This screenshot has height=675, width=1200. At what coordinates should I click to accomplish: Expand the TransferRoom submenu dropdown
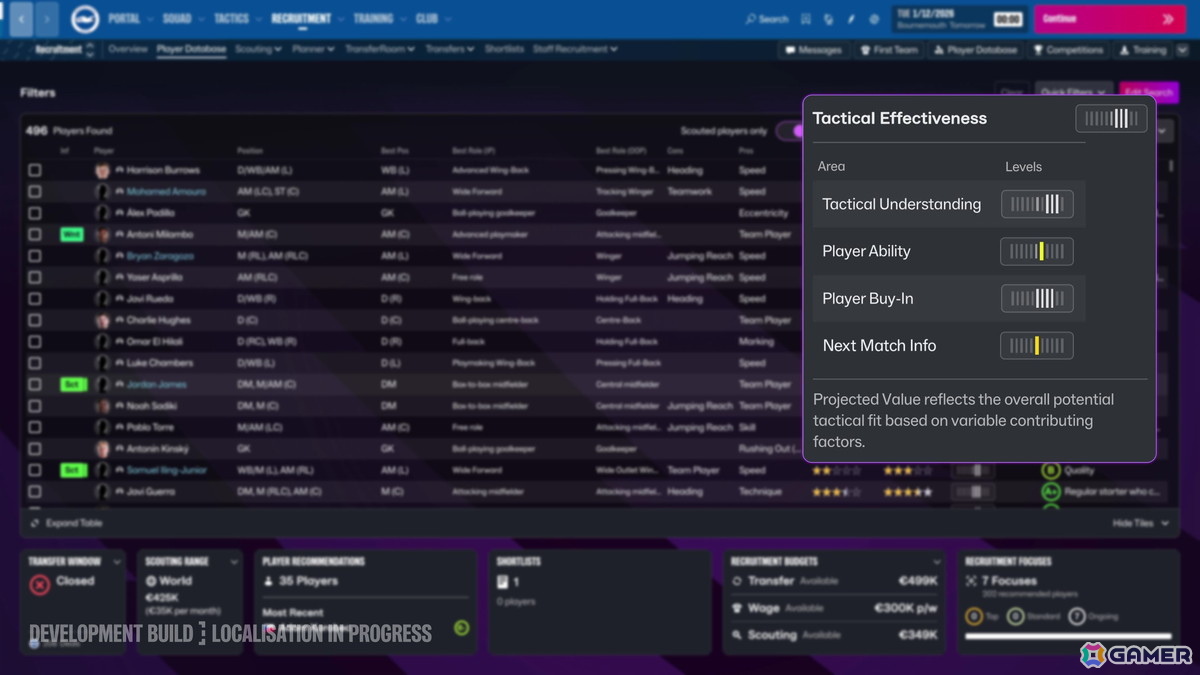[380, 49]
